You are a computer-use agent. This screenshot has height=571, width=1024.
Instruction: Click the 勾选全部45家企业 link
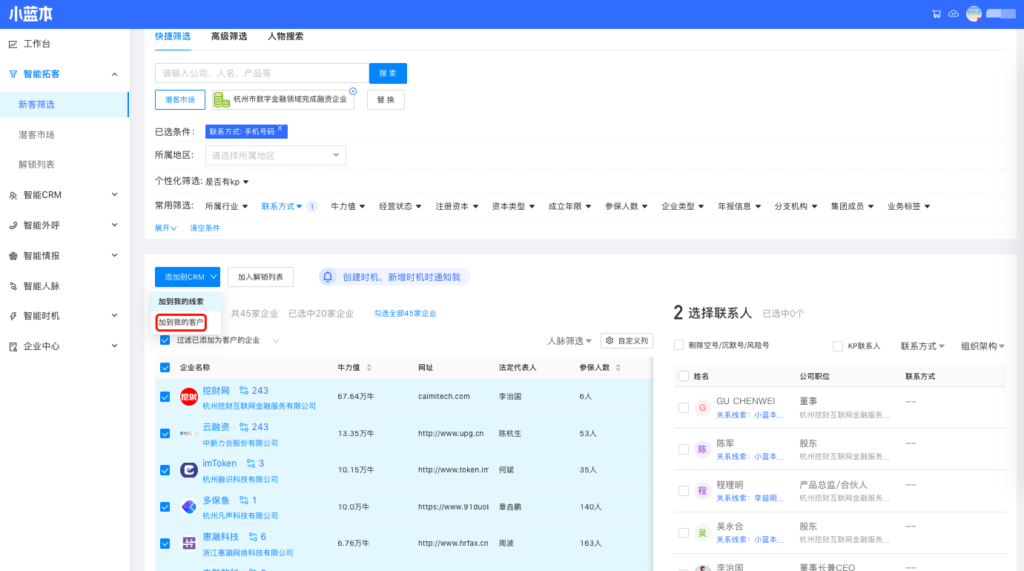click(x=405, y=313)
